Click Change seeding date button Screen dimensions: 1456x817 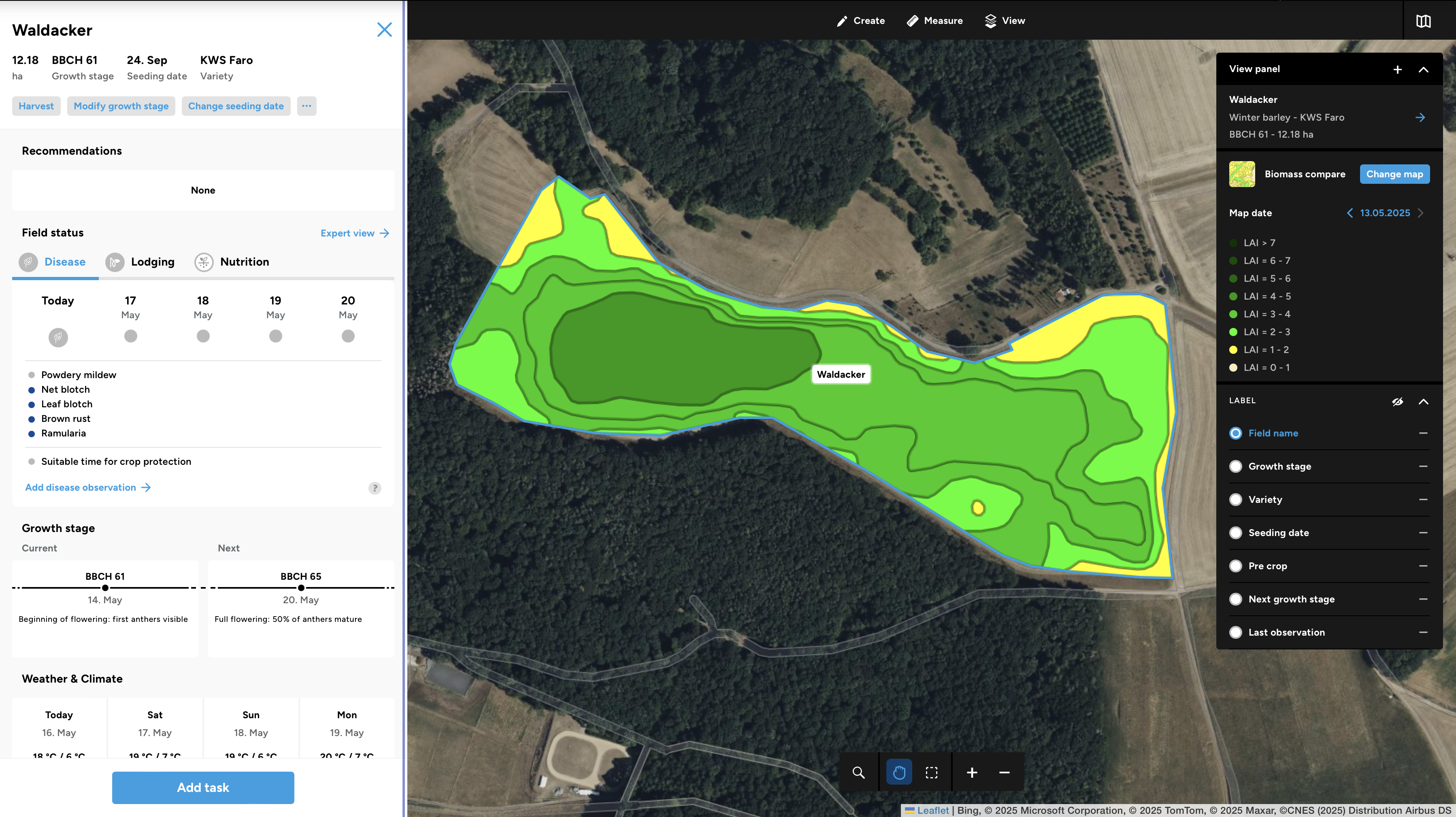click(236, 106)
